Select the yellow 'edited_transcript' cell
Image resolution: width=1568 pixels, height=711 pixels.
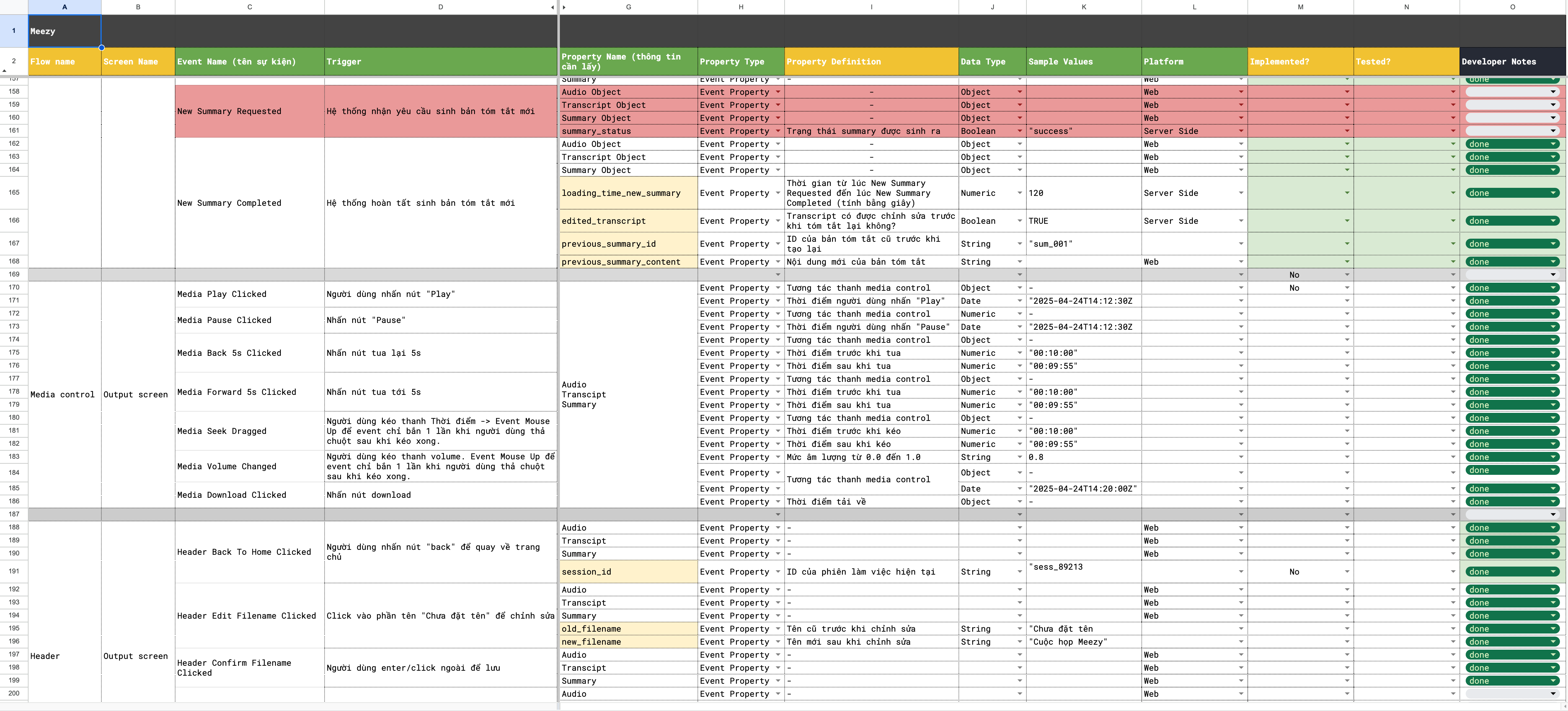(628, 222)
